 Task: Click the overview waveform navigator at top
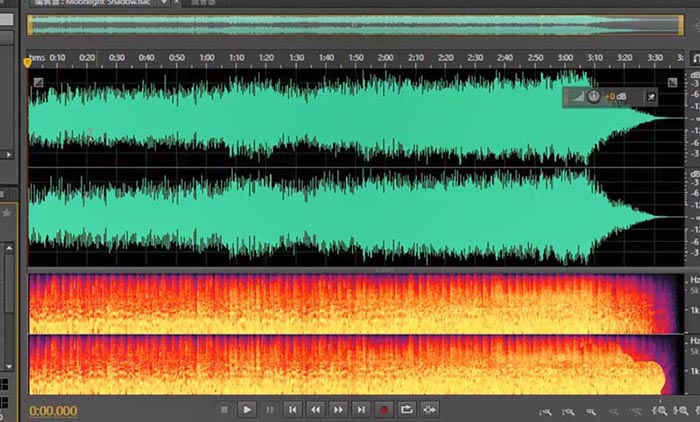pos(350,26)
